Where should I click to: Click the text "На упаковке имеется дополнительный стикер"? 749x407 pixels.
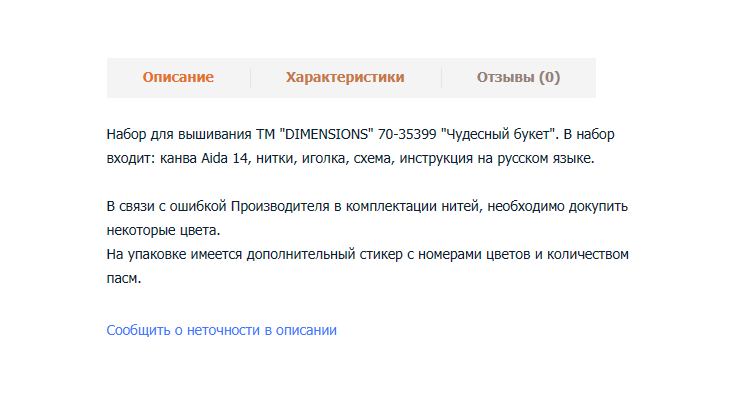point(248,254)
